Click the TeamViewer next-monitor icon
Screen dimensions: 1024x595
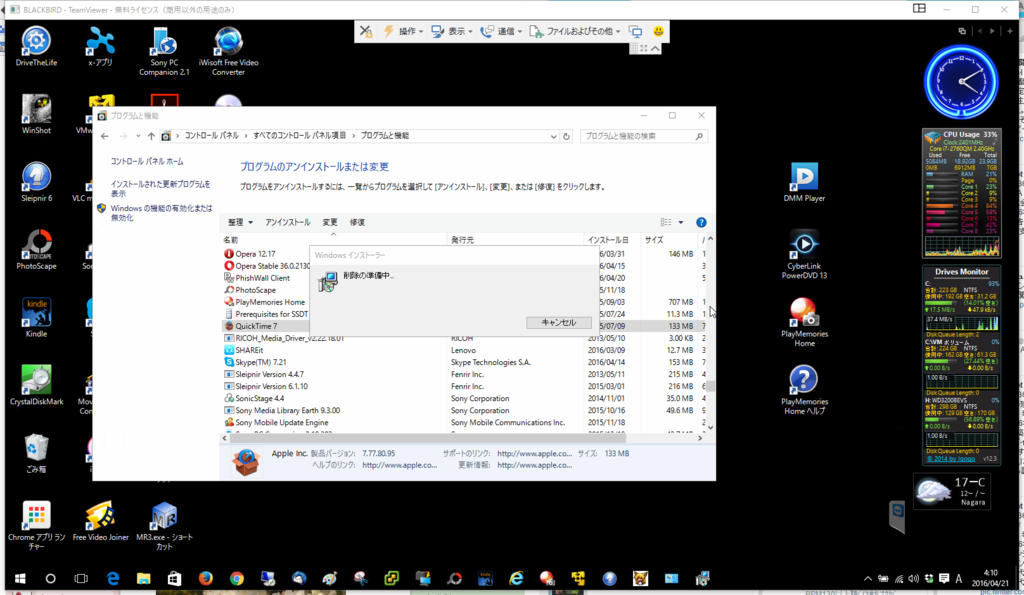tap(635, 31)
